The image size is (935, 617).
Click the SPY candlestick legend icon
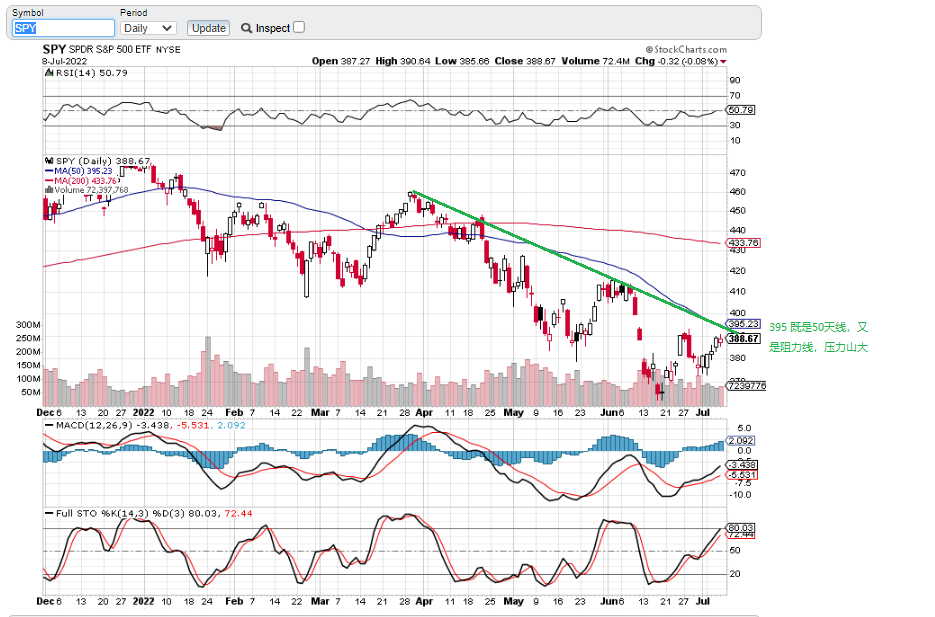coord(48,161)
